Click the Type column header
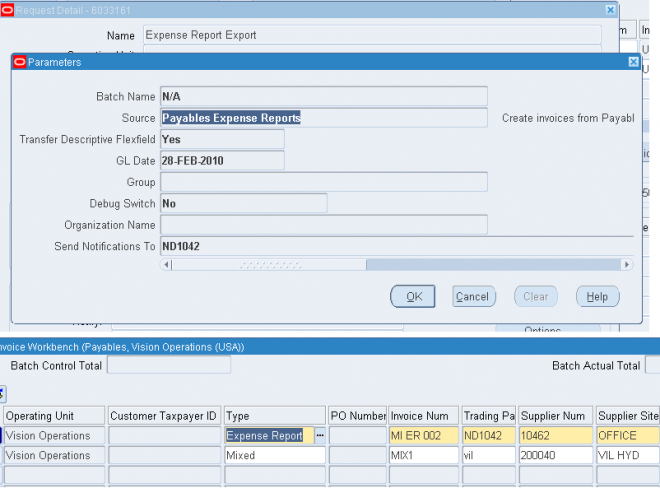Viewport: 660px width, 488px height. 275,416
